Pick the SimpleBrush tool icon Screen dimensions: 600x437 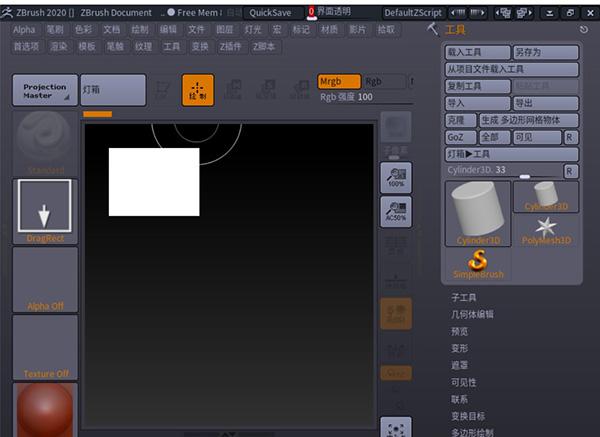(x=477, y=263)
